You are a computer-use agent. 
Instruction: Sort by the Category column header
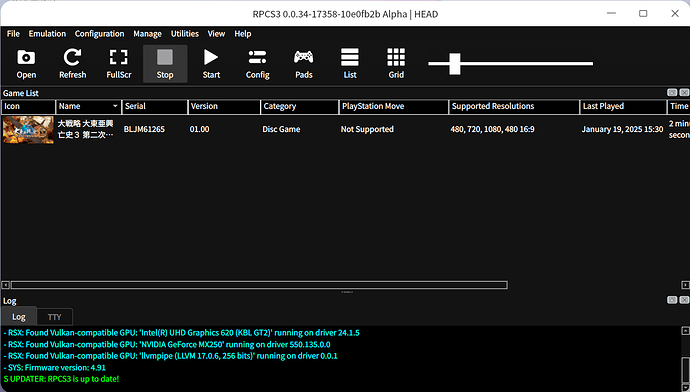(300, 106)
